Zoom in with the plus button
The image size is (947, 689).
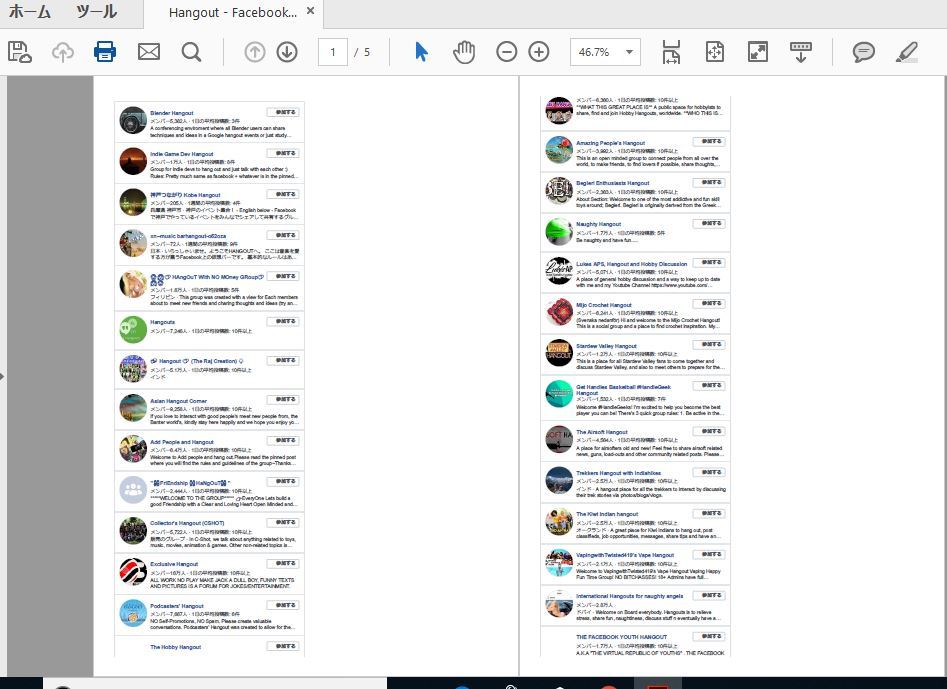539,52
